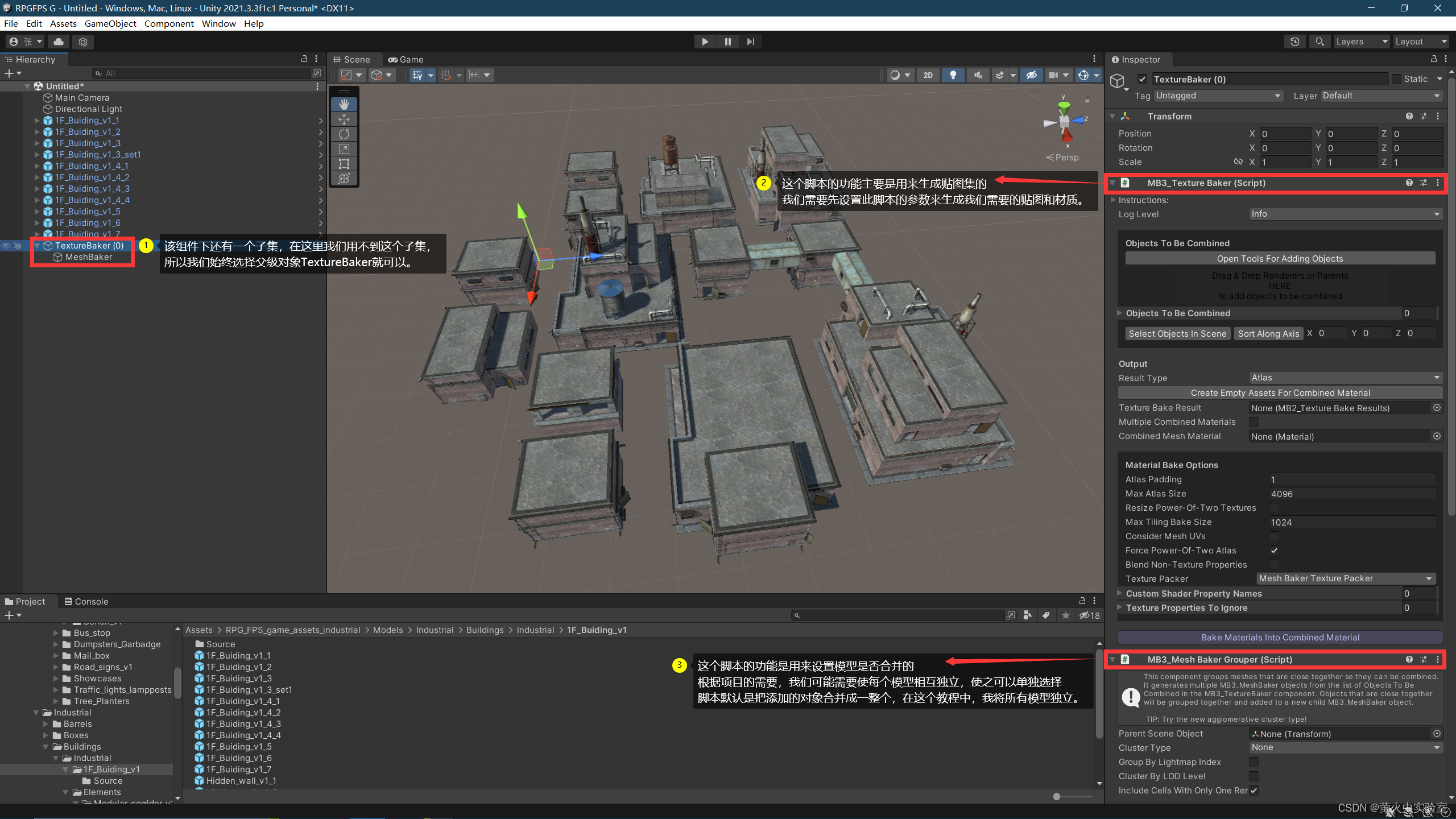Click the Play button
The width and height of the screenshot is (1456, 819).
(705, 42)
